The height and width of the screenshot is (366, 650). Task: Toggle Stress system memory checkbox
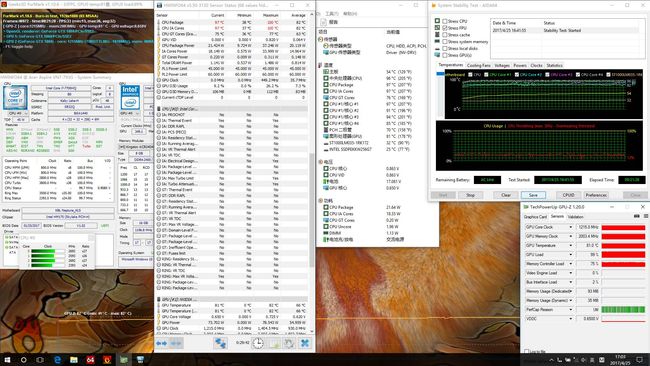tap(444, 41)
